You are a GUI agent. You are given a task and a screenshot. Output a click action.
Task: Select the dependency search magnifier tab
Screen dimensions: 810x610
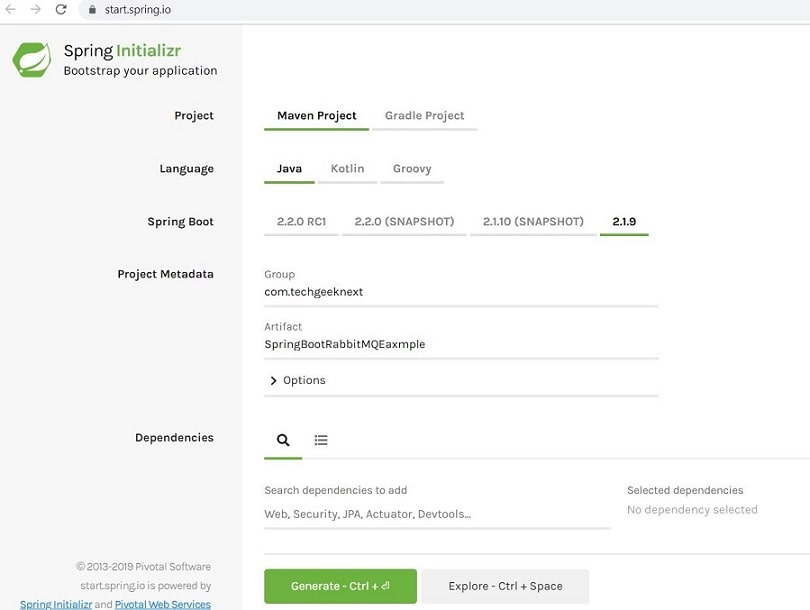(283, 440)
